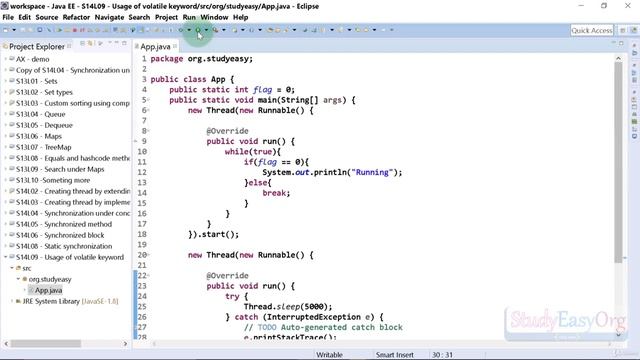The height and width of the screenshot is (360, 640).
Task: Select the S13L07 - TreeMap project
Action: point(43,147)
